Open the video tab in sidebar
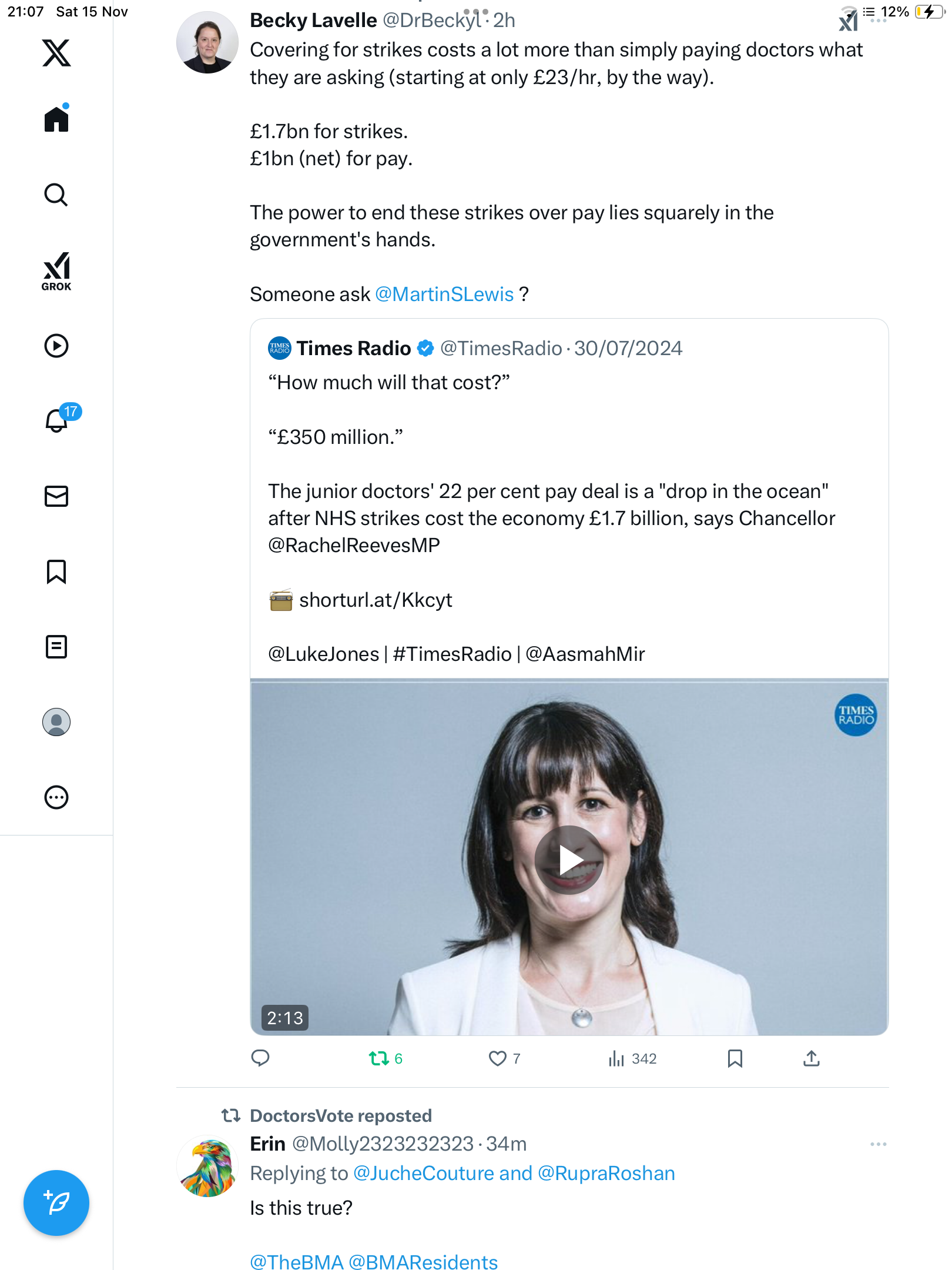Image resolution: width=952 pixels, height=1270 pixels. pos(56,346)
